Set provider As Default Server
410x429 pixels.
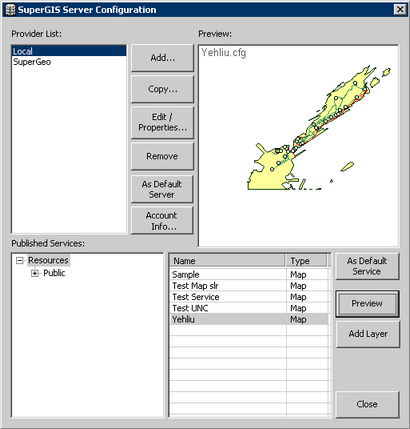(162, 189)
